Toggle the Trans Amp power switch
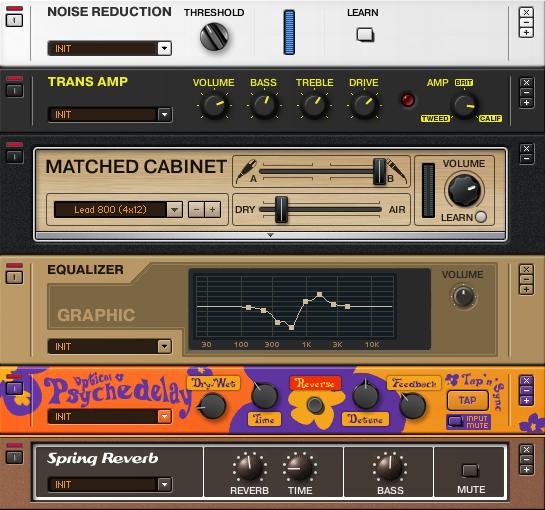The height and width of the screenshot is (510, 545). coord(14,91)
